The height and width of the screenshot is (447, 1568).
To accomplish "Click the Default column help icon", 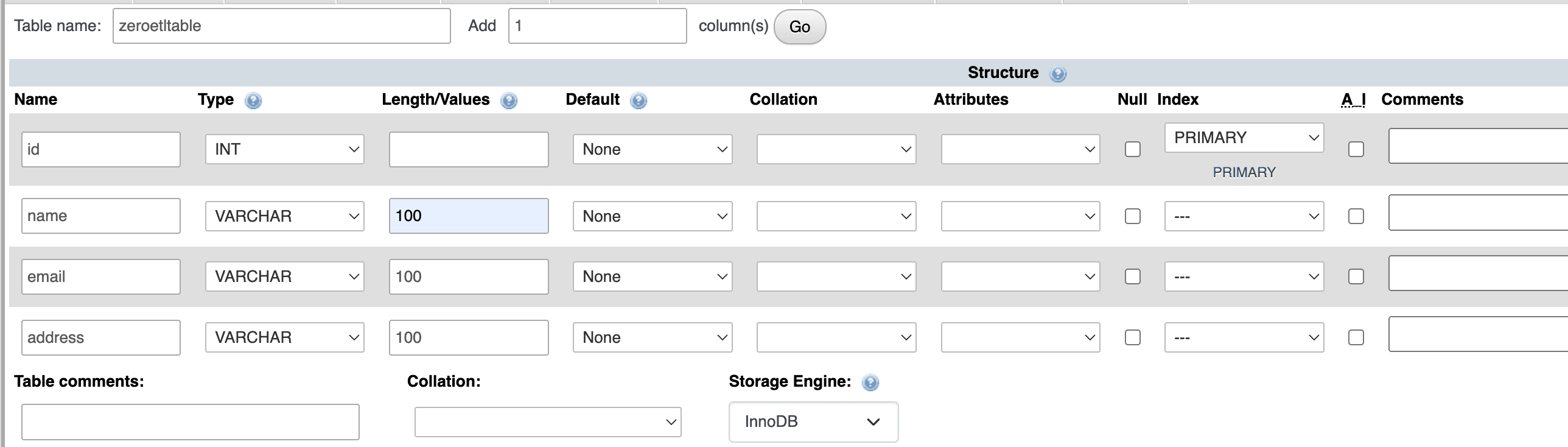I will pos(639,100).
